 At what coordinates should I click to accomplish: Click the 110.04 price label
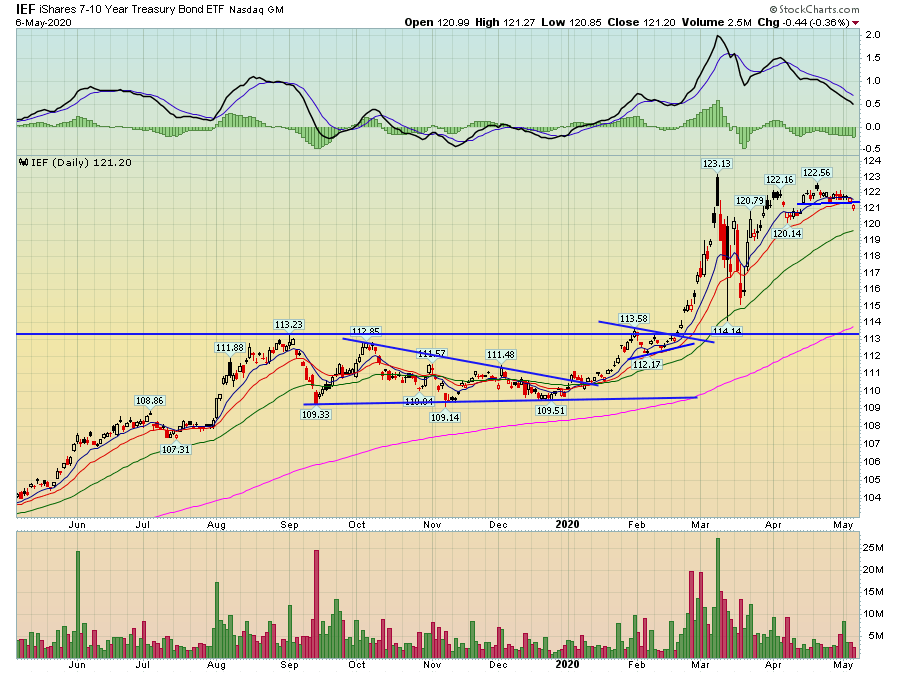point(418,401)
